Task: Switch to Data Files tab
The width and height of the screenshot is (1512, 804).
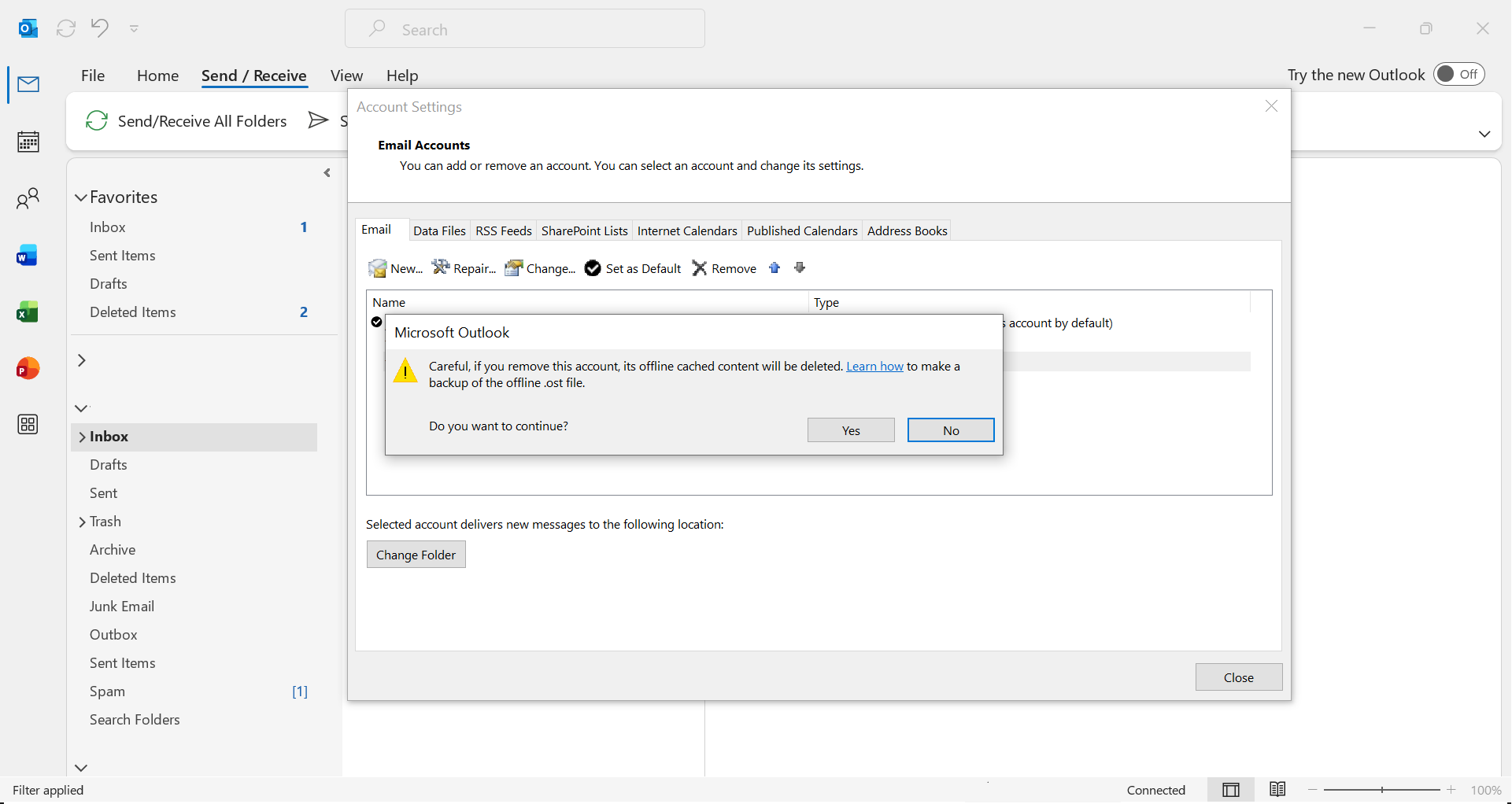Action: click(439, 231)
